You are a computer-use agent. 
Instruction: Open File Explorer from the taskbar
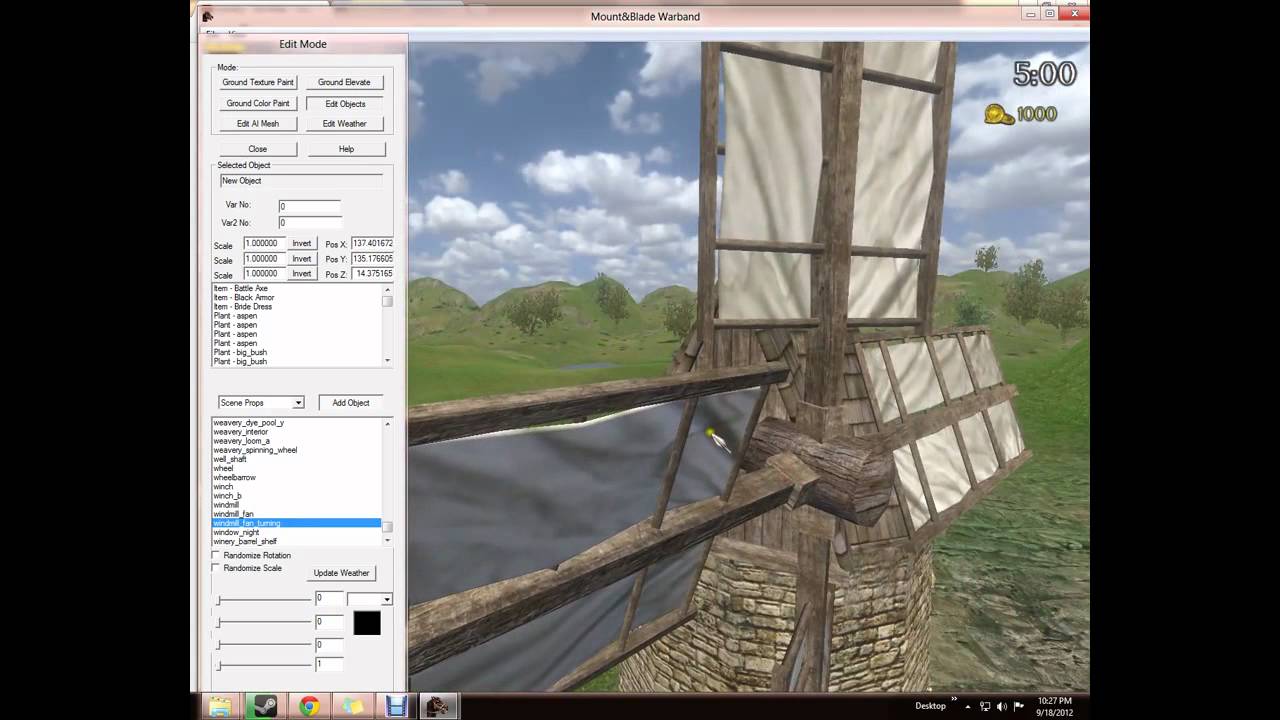click(220, 707)
